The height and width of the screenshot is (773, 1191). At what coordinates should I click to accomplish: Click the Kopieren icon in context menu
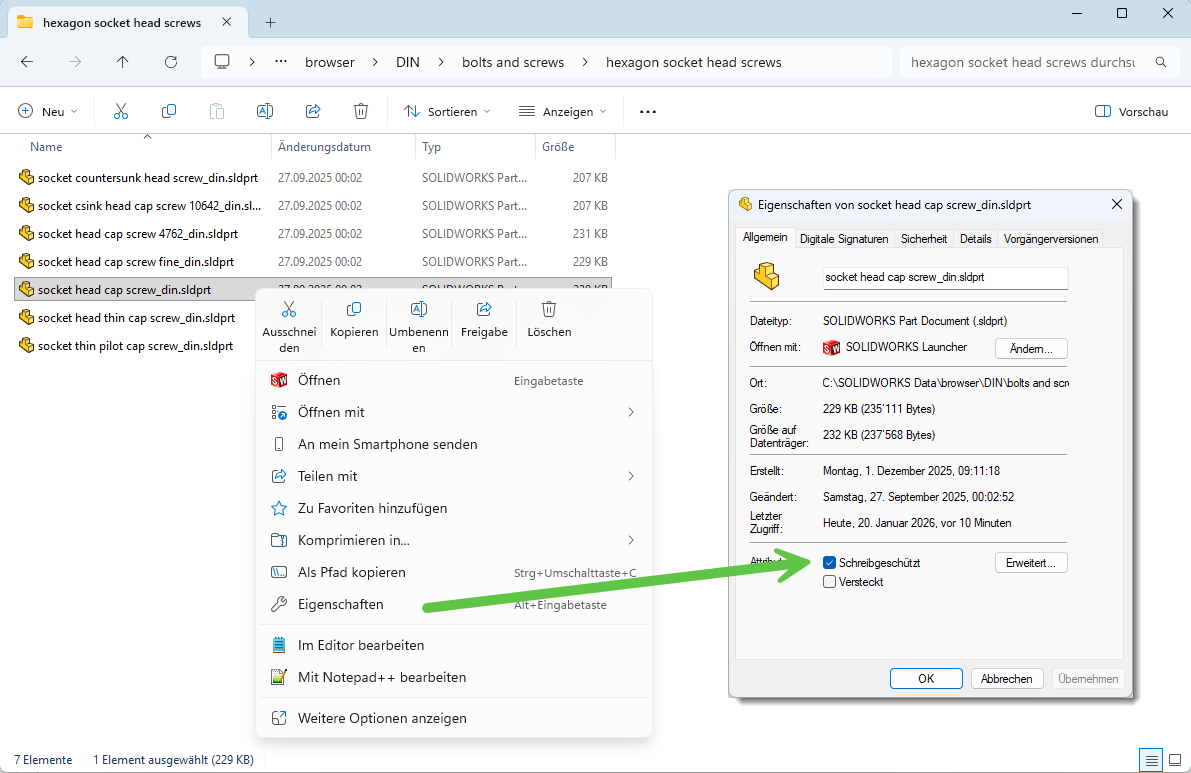pyautogui.click(x=354, y=310)
